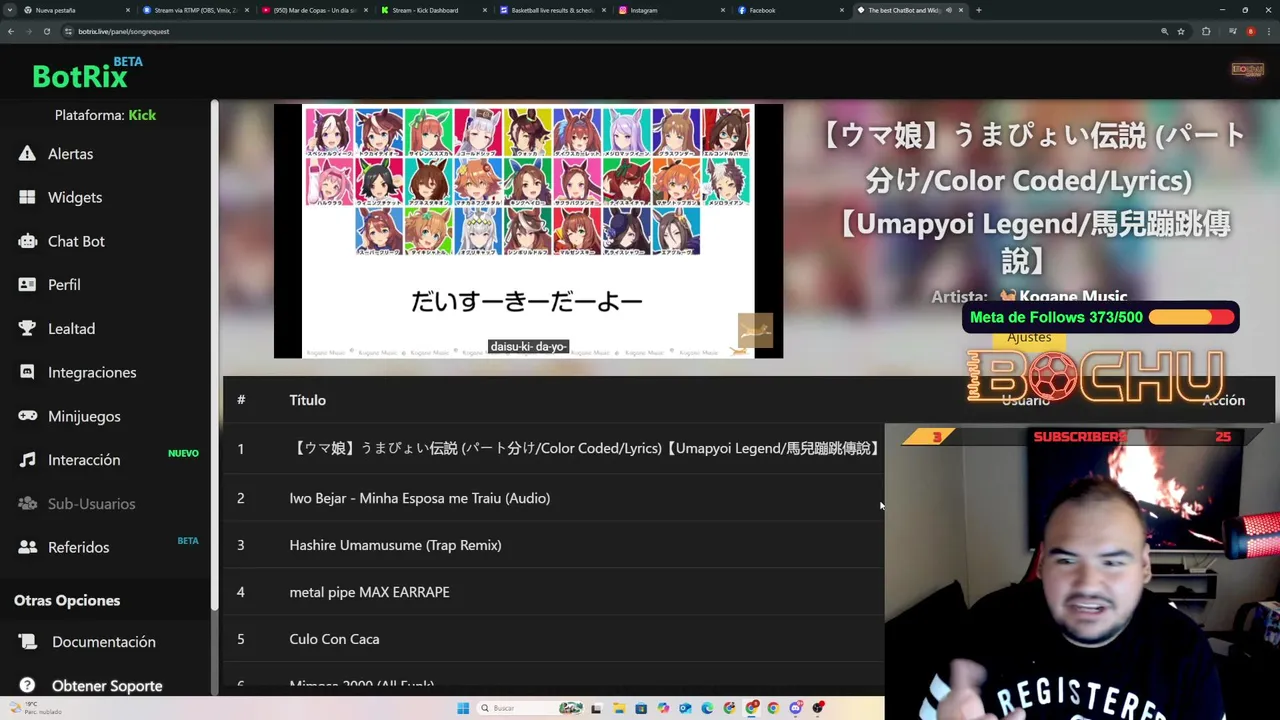This screenshot has height=720, width=1280.
Task: Click the Interacción music note icon
Action: point(27,460)
